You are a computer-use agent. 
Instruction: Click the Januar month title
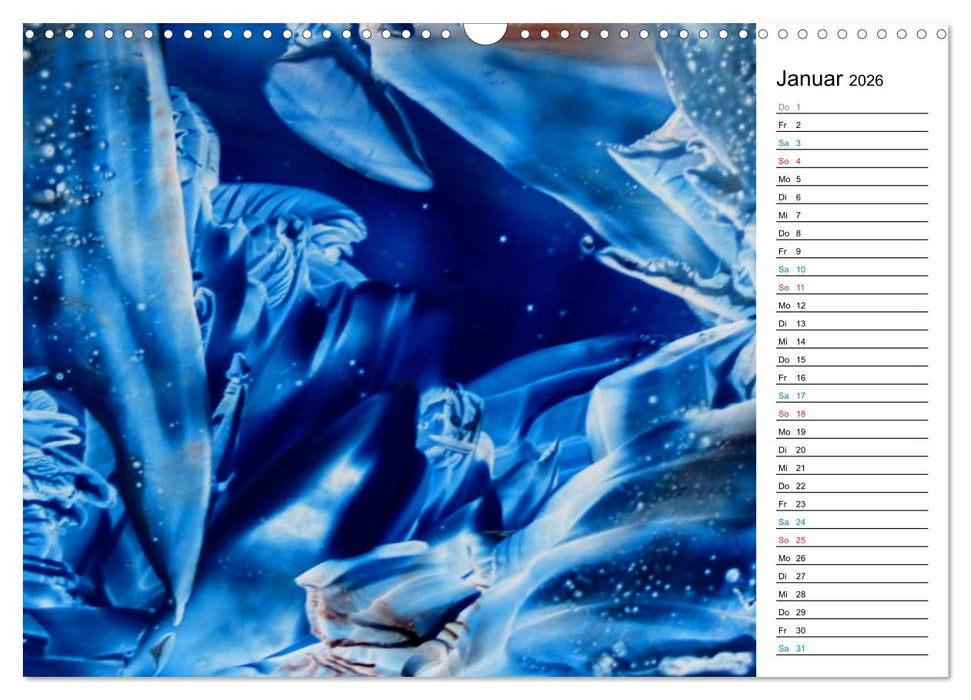(812, 77)
